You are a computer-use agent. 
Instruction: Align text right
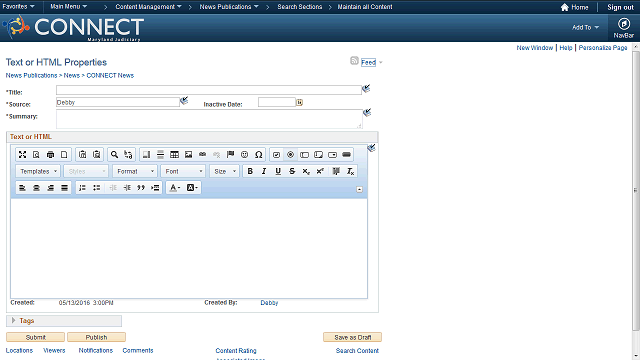[x=50, y=188]
